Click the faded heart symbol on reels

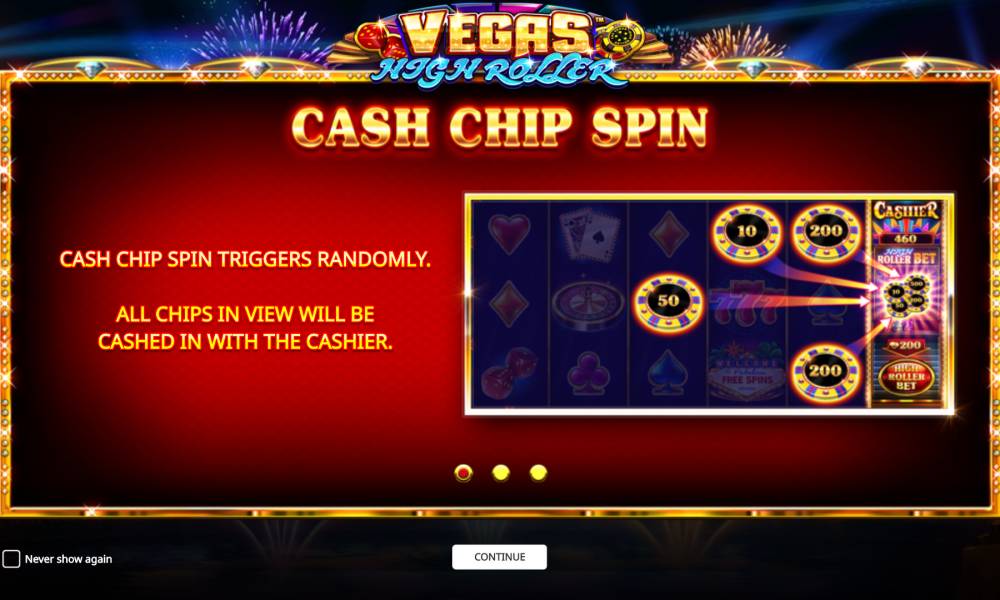pos(509,232)
